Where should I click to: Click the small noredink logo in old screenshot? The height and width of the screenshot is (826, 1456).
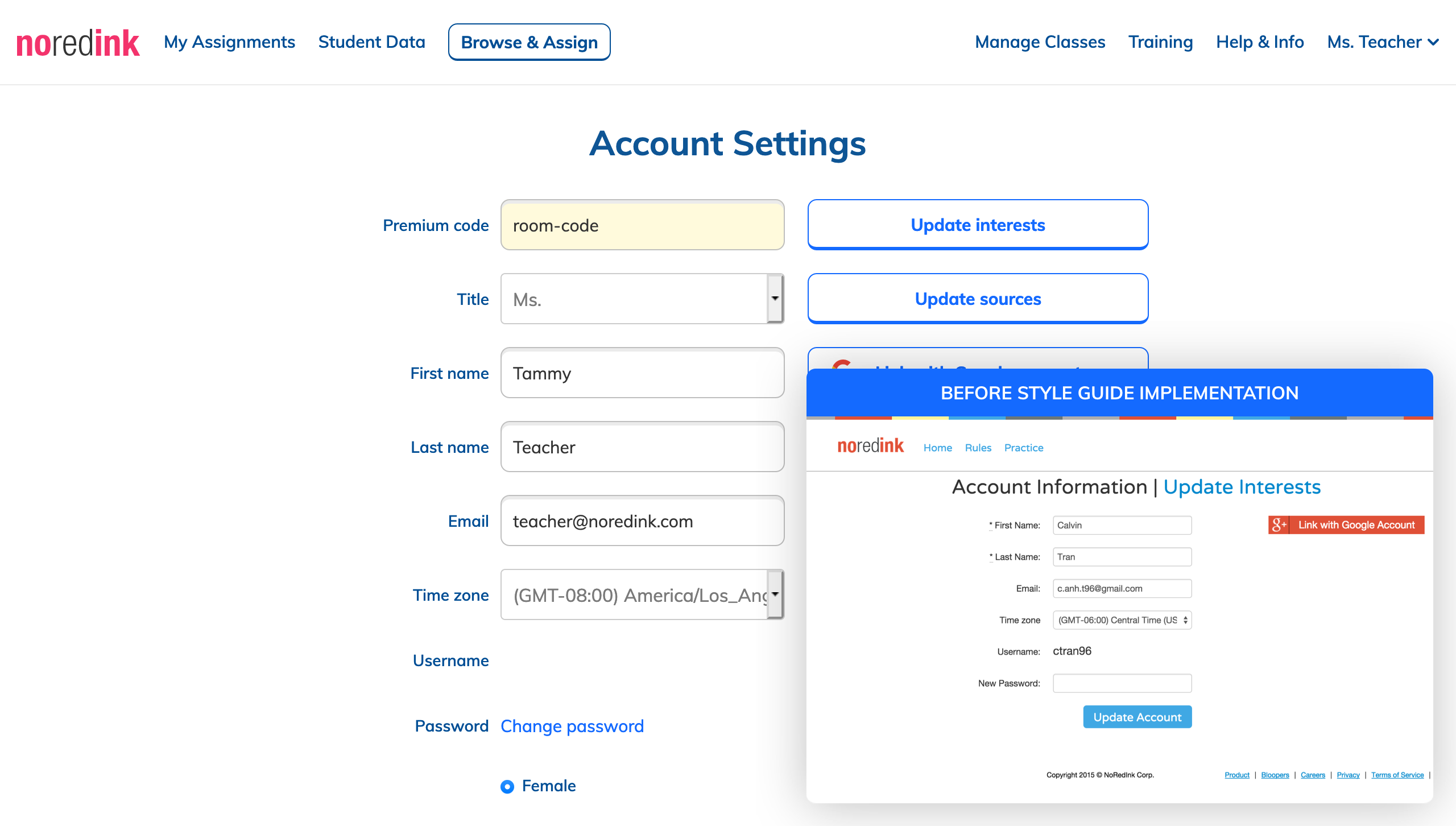(x=870, y=446)
